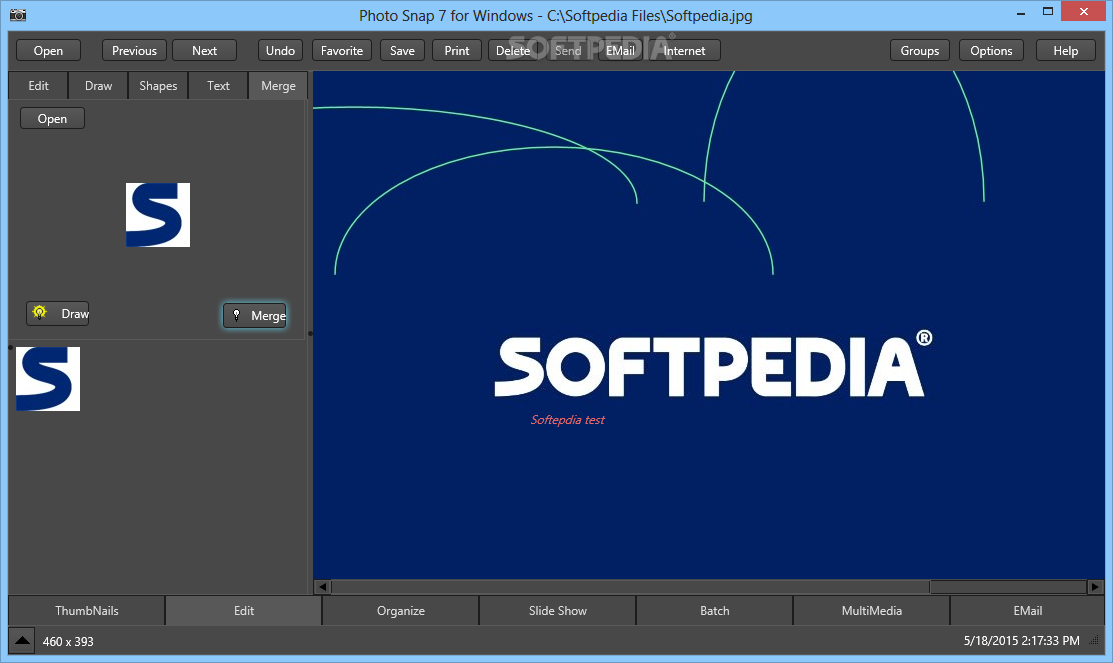
Task: Switch to the Slide Show bottom tab
Action: (x=557, y=610)
